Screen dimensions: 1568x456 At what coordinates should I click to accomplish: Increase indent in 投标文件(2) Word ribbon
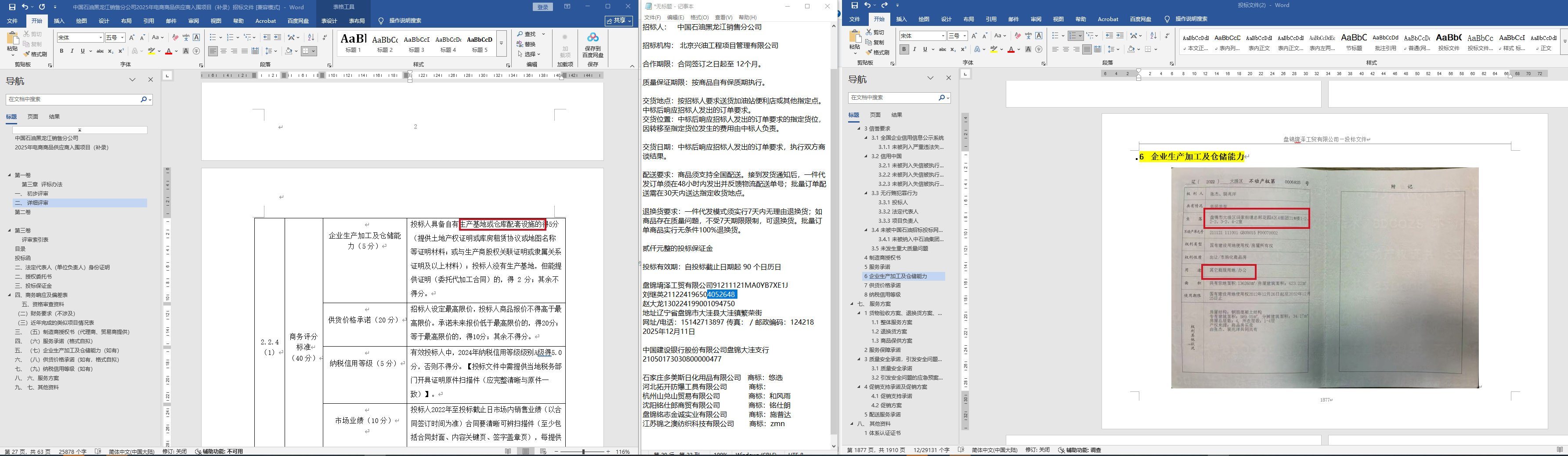coord(1120,36)
